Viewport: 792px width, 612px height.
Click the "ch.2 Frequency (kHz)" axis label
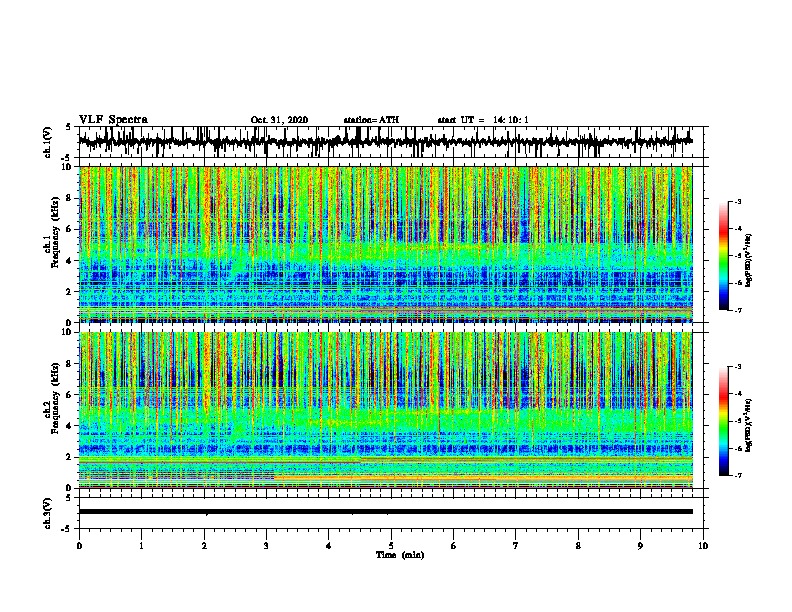[52, 398]
